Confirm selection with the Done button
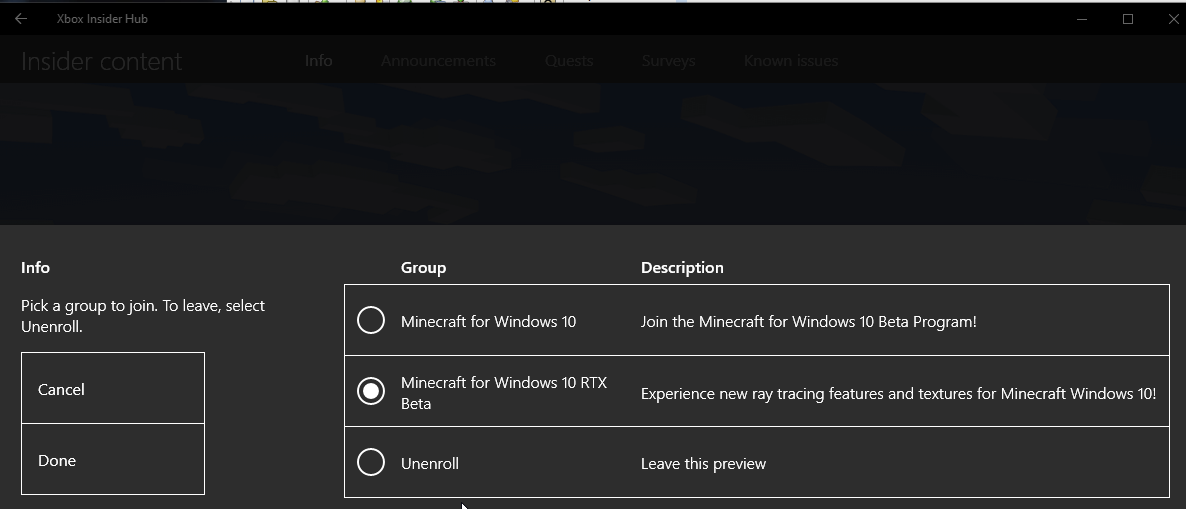 [x=113, y=460]
